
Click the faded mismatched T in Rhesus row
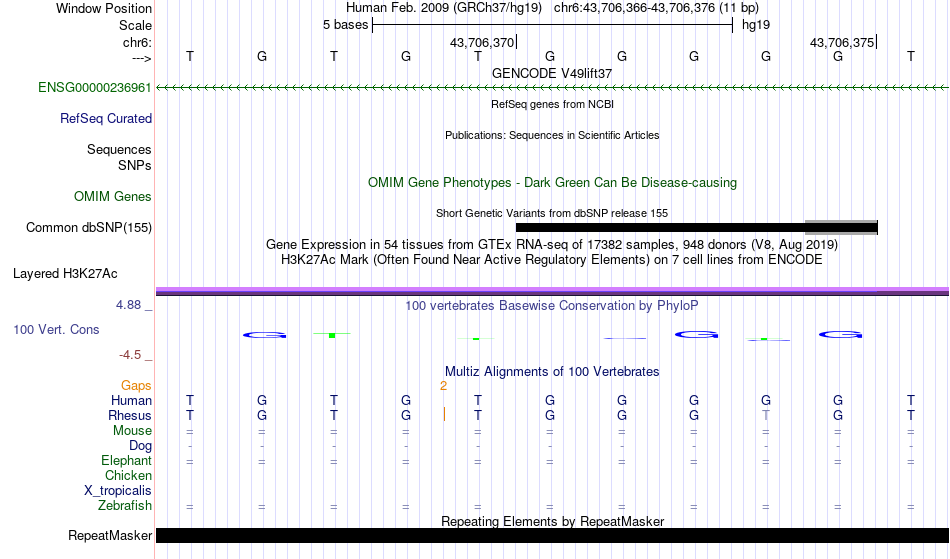click(x=766, y=415)
